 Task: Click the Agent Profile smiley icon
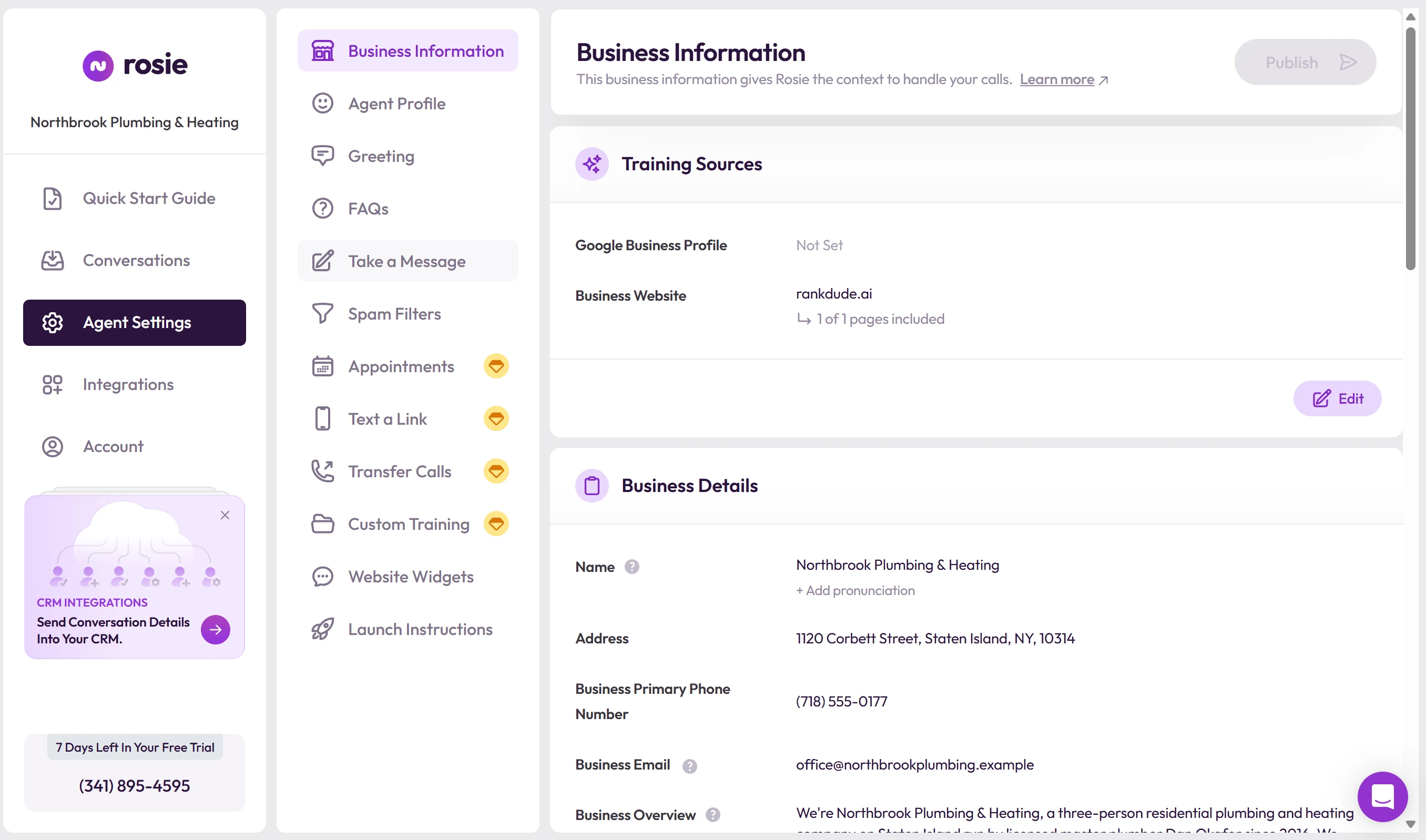click(323, 104)
